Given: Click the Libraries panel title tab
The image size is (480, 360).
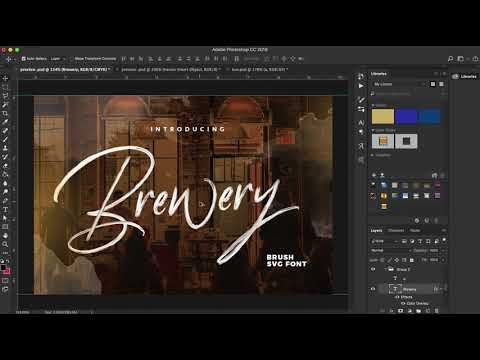Looking at the screenshot, I should click(x=379, y=74).
